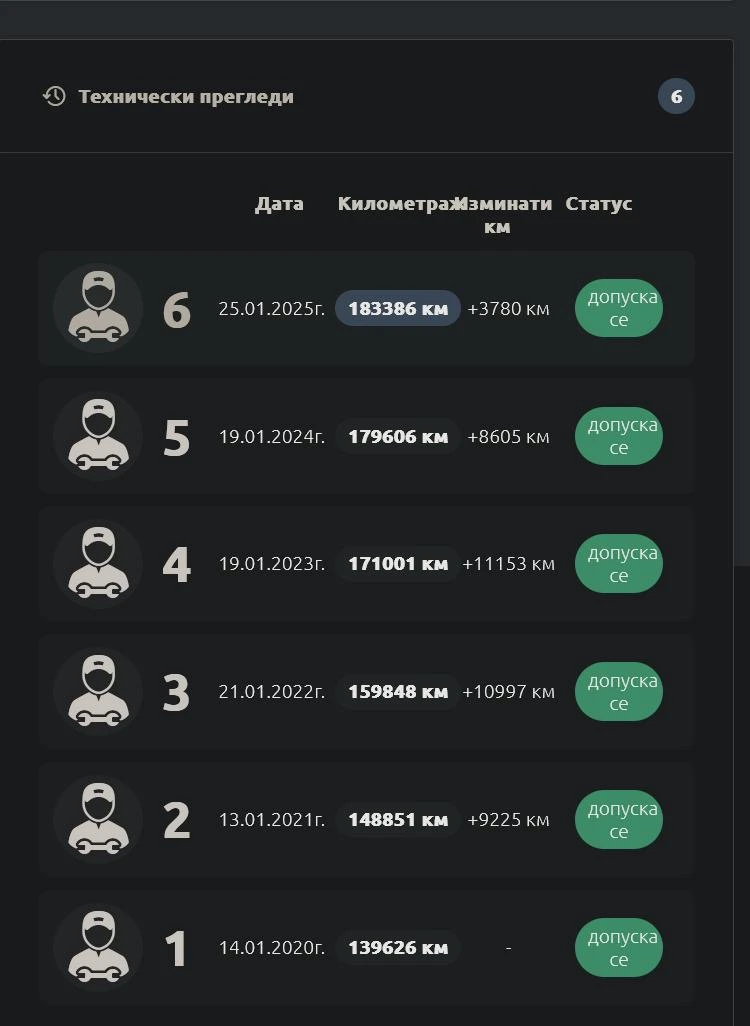Image resolution: width=750 pixels, height=1026 pixels.
Task: Click the 139626 км mileage badge
Action: [398, 948]
